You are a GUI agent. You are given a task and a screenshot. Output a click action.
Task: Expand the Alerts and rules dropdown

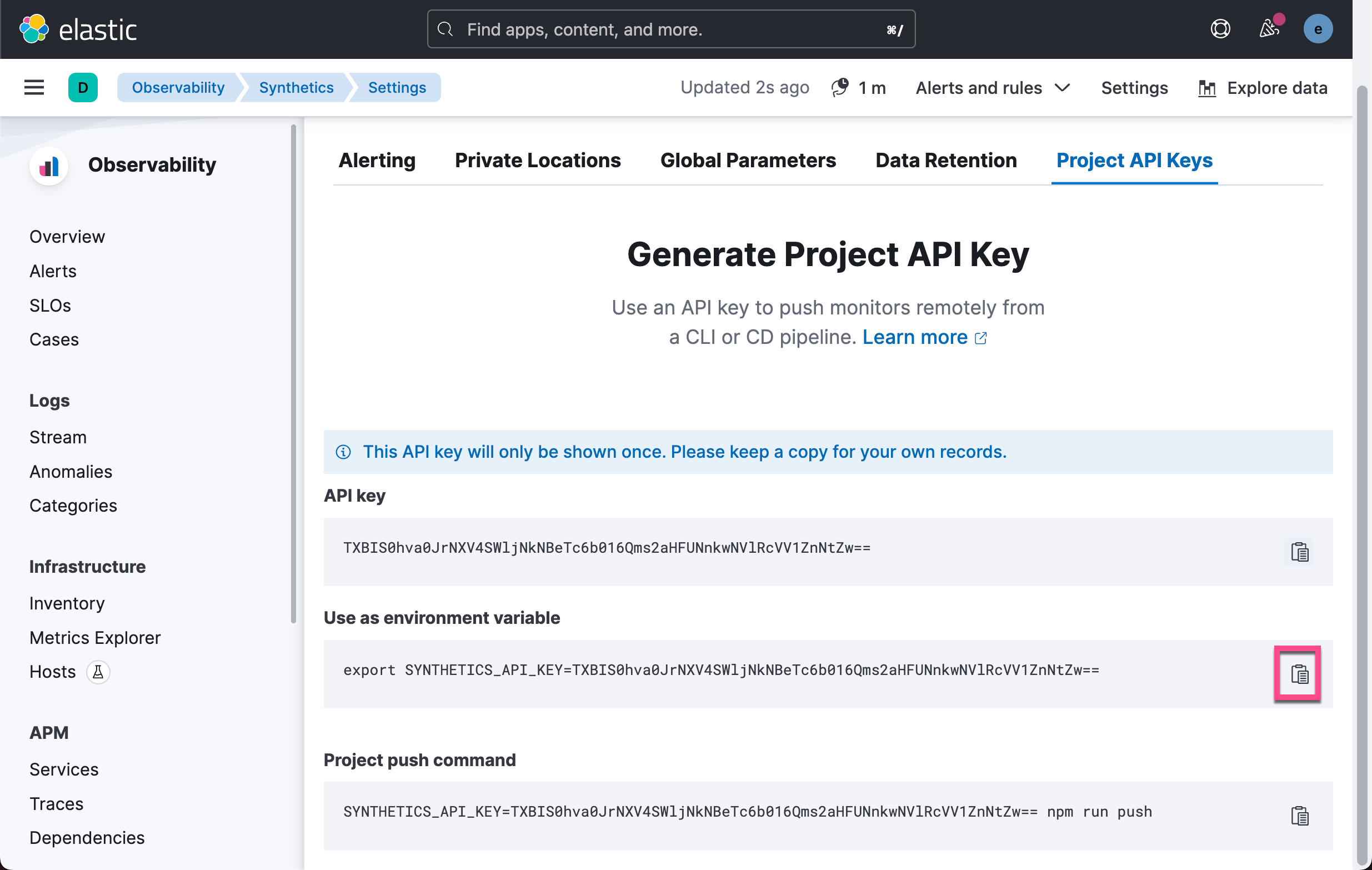point(993,88)
